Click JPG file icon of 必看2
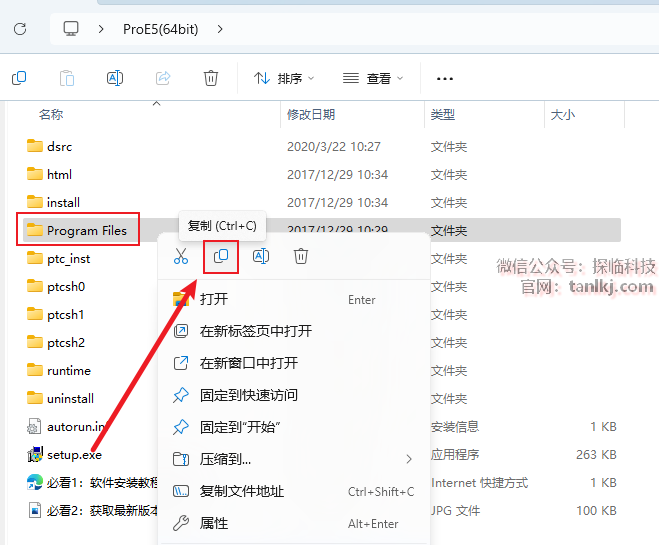 34,510
